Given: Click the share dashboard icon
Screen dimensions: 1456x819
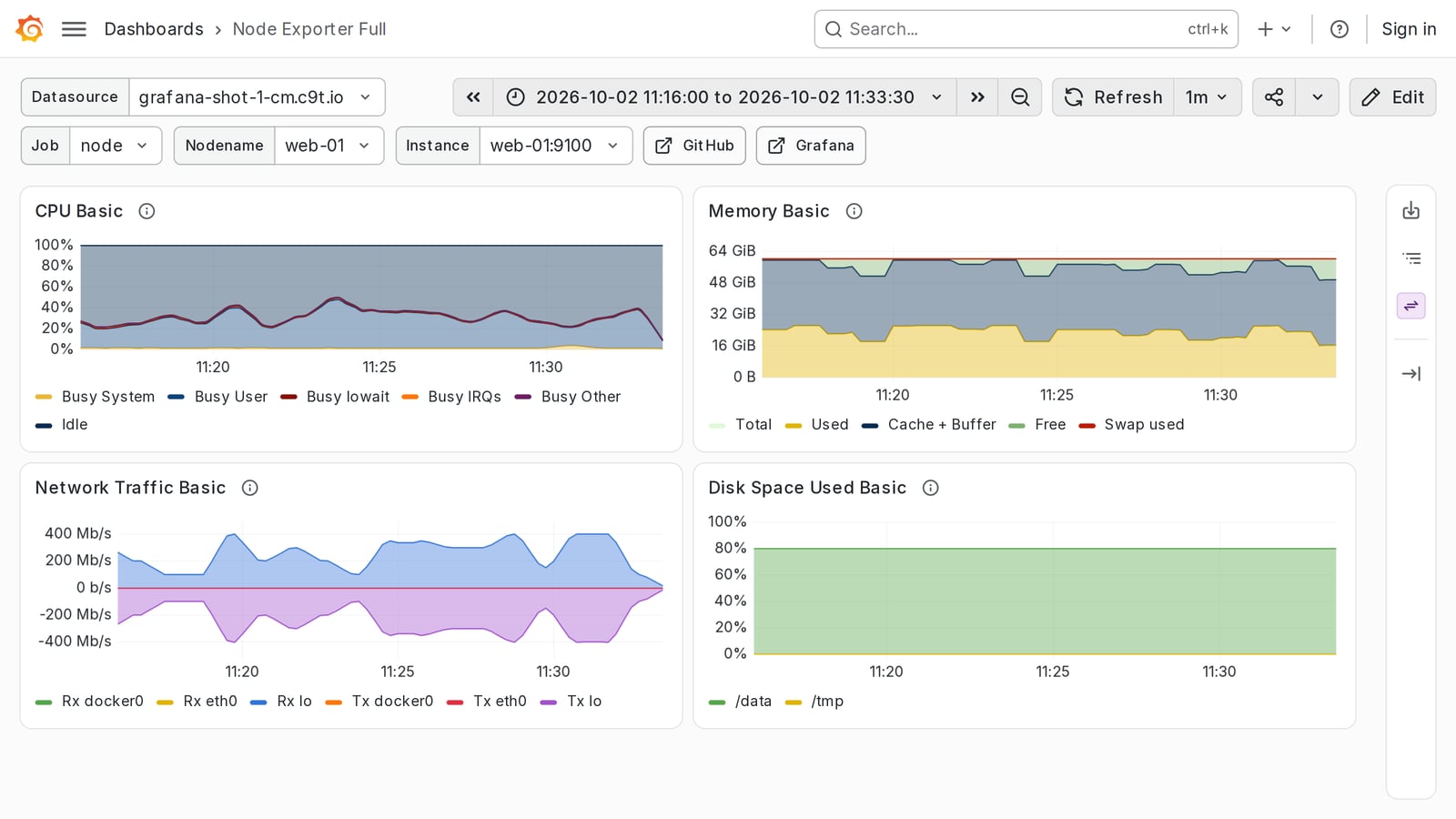Looking at the screenshot, I should (x=1274, y=97).
